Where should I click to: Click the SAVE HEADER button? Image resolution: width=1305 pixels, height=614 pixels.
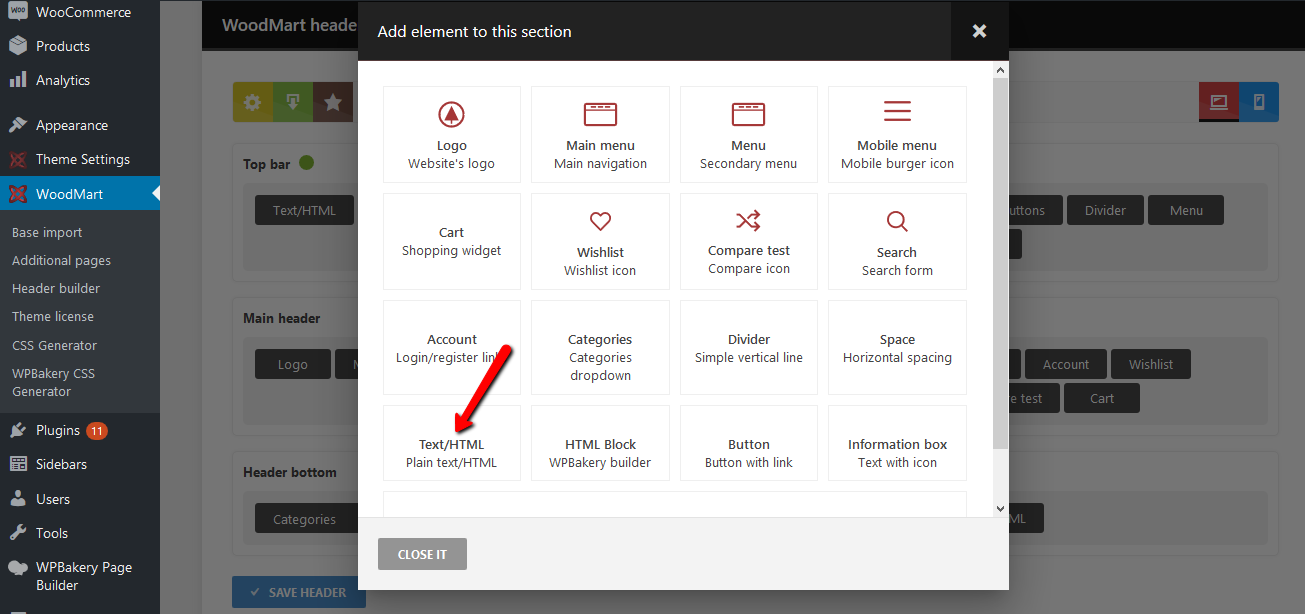(299, 592)
